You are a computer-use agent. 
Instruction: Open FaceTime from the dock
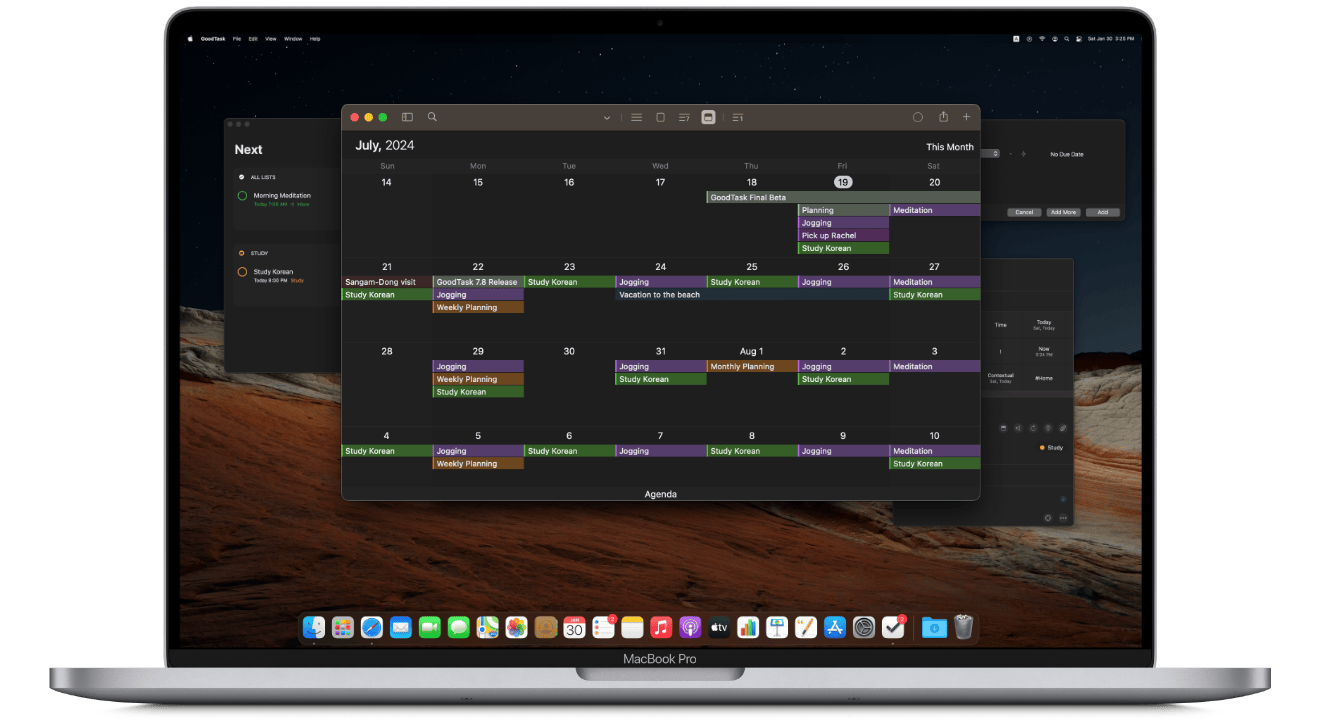(430, 627)
